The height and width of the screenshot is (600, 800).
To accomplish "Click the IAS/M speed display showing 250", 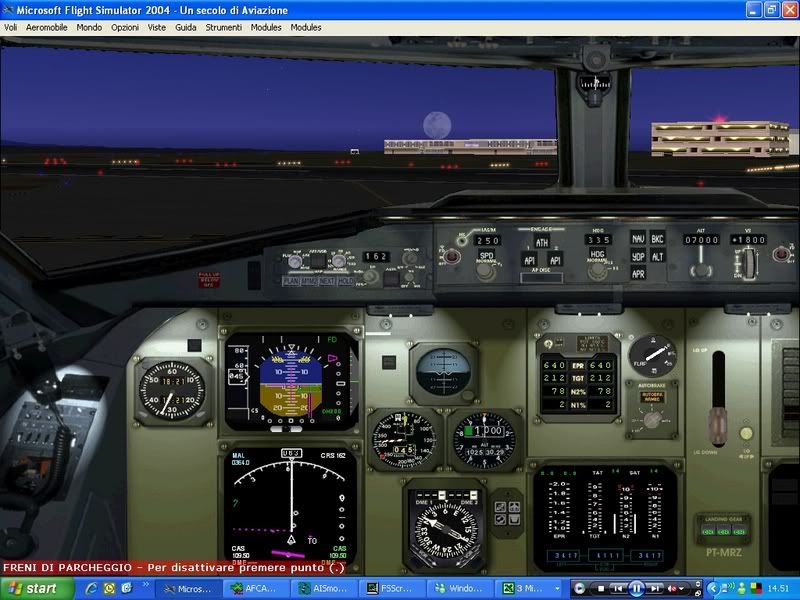I will pos(487,240).
